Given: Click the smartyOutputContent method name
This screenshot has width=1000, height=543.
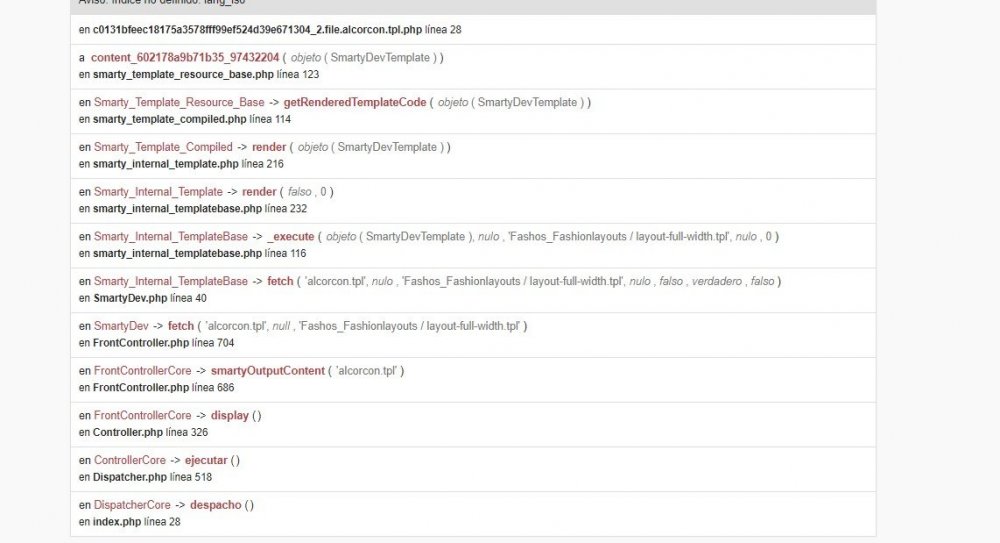Looking at the screenshot, I should 268,371.
